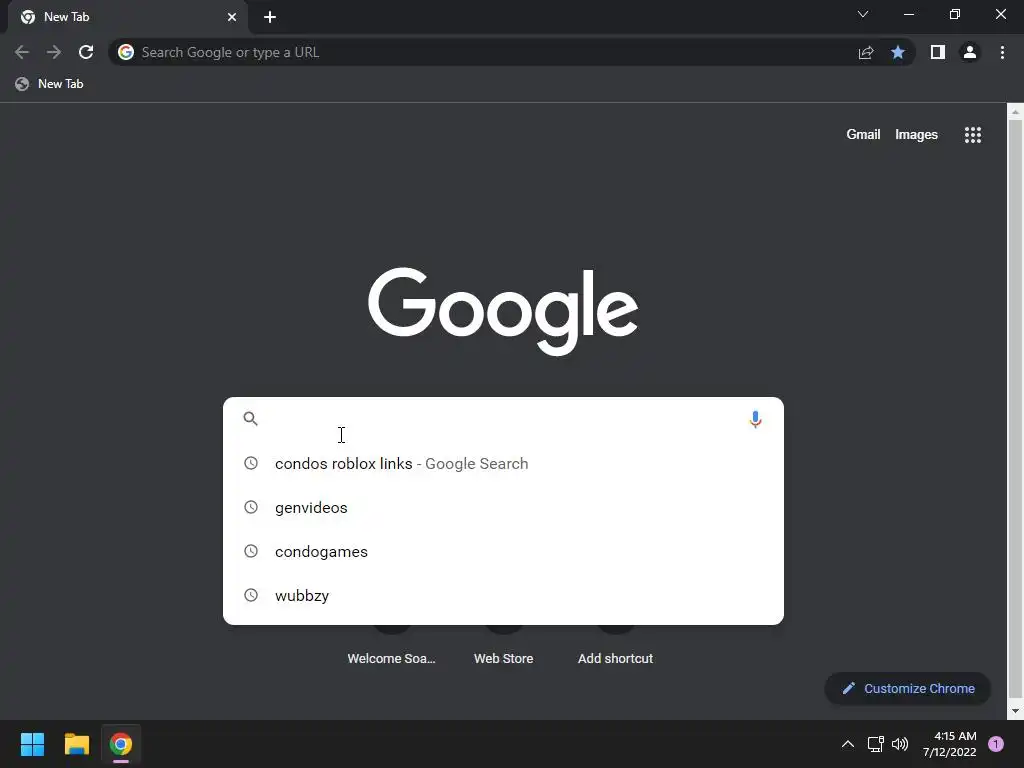
Task: Open File Explorer from the taskbar
Action: click(76, 744)
